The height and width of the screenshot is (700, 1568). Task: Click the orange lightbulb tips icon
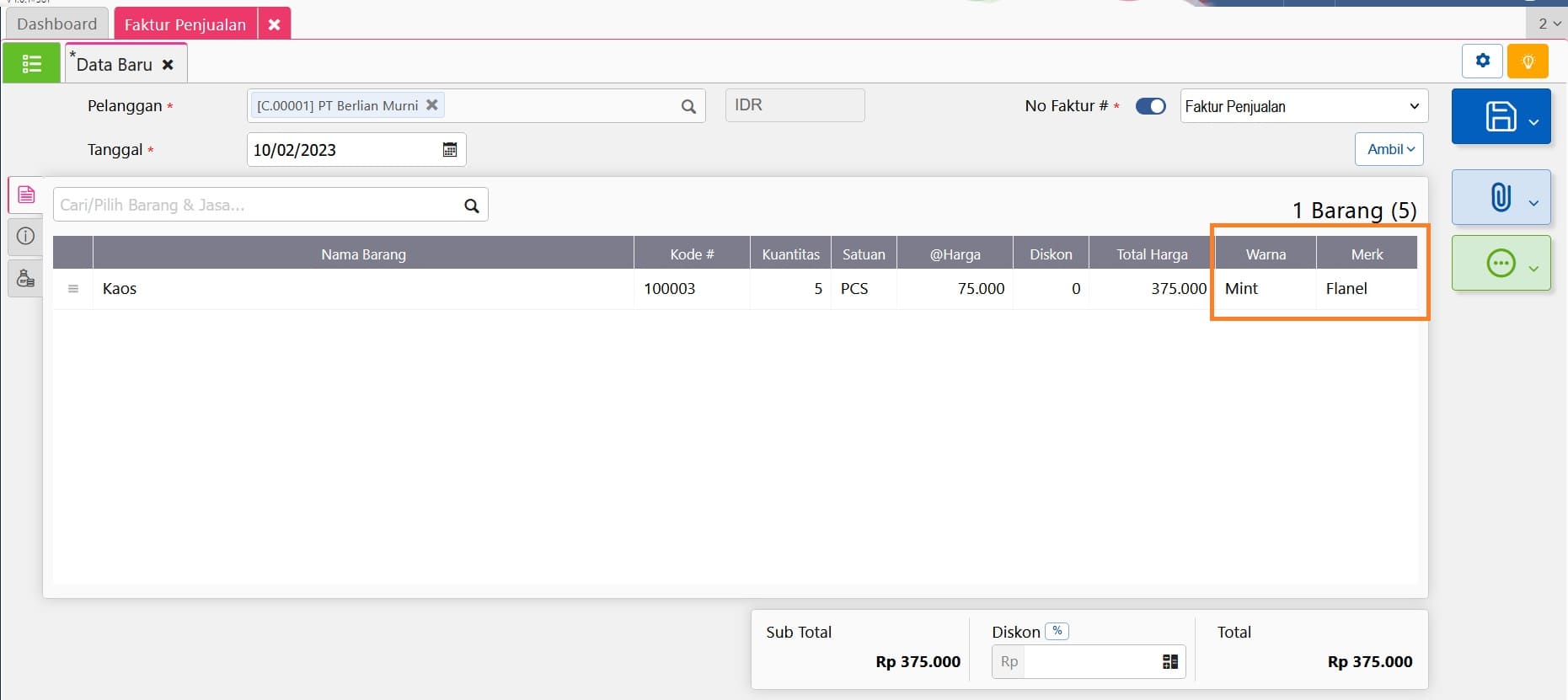[x=1528, y=61]
